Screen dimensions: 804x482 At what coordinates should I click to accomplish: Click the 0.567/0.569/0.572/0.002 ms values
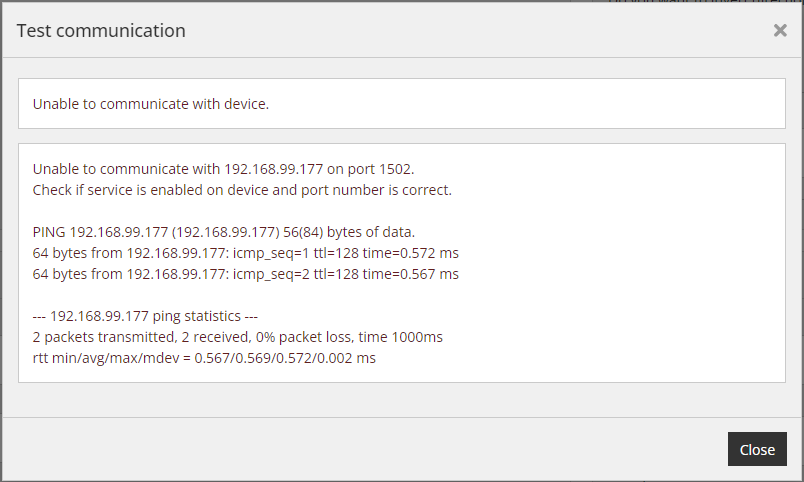[285, 358]
